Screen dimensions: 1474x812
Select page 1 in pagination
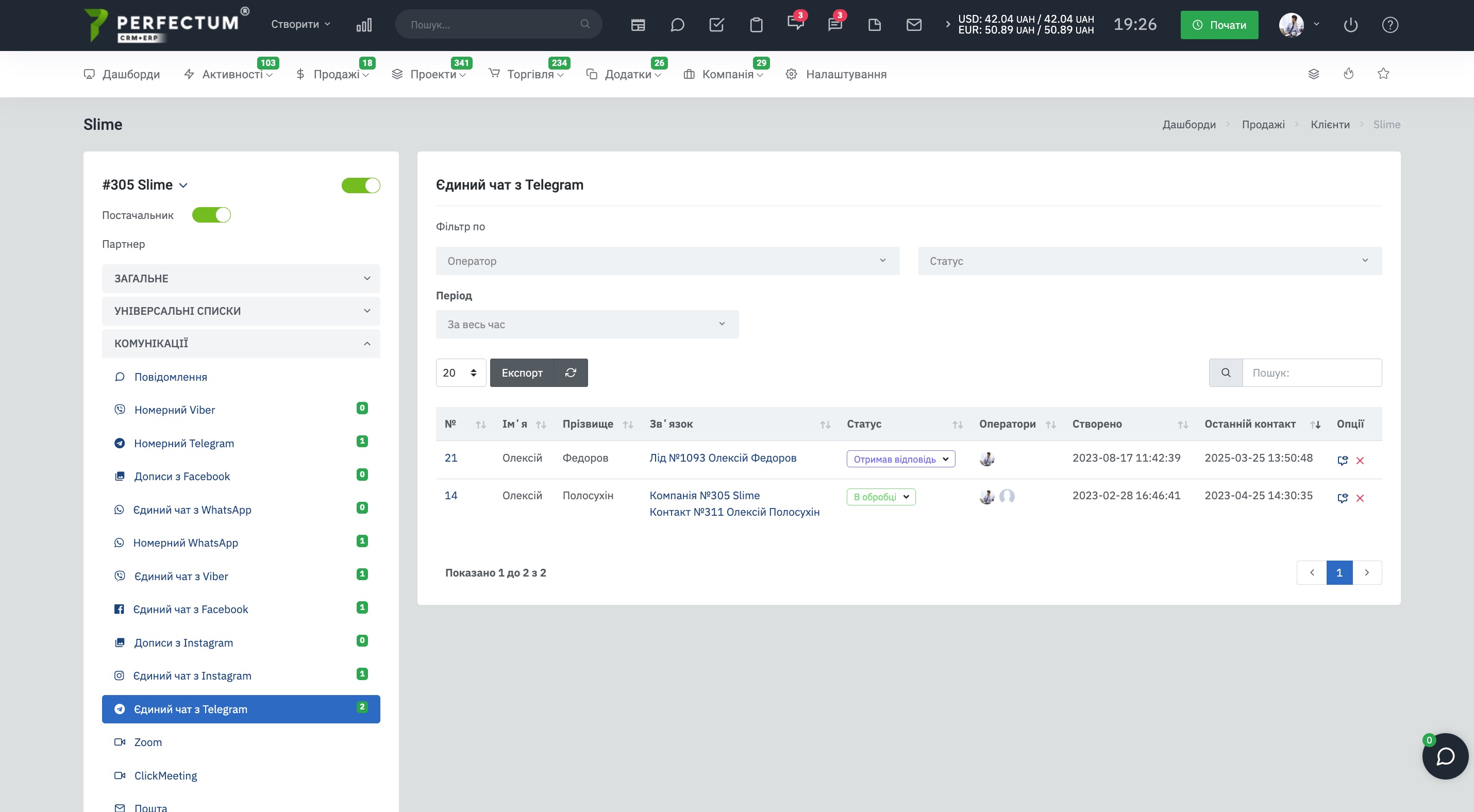coord(1339,572)
